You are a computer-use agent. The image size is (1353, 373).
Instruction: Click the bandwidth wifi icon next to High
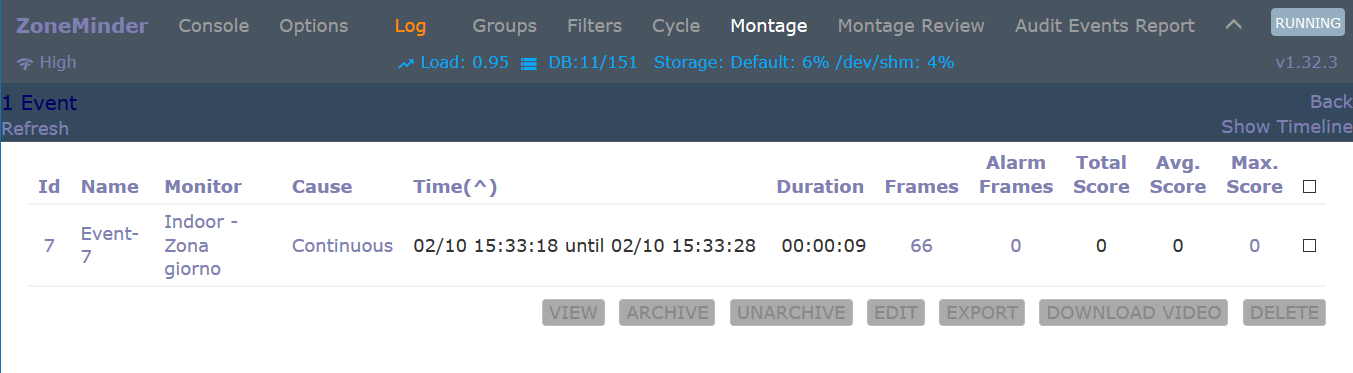tap(25, 63)
